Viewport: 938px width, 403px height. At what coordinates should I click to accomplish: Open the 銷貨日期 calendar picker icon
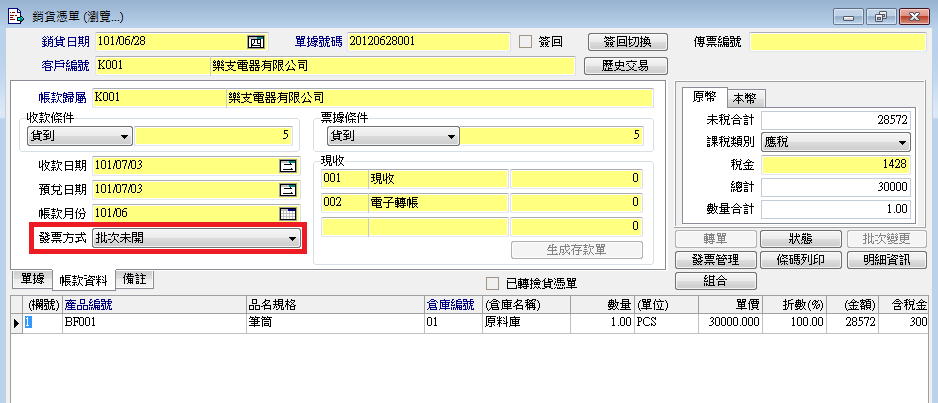(256, 42)
